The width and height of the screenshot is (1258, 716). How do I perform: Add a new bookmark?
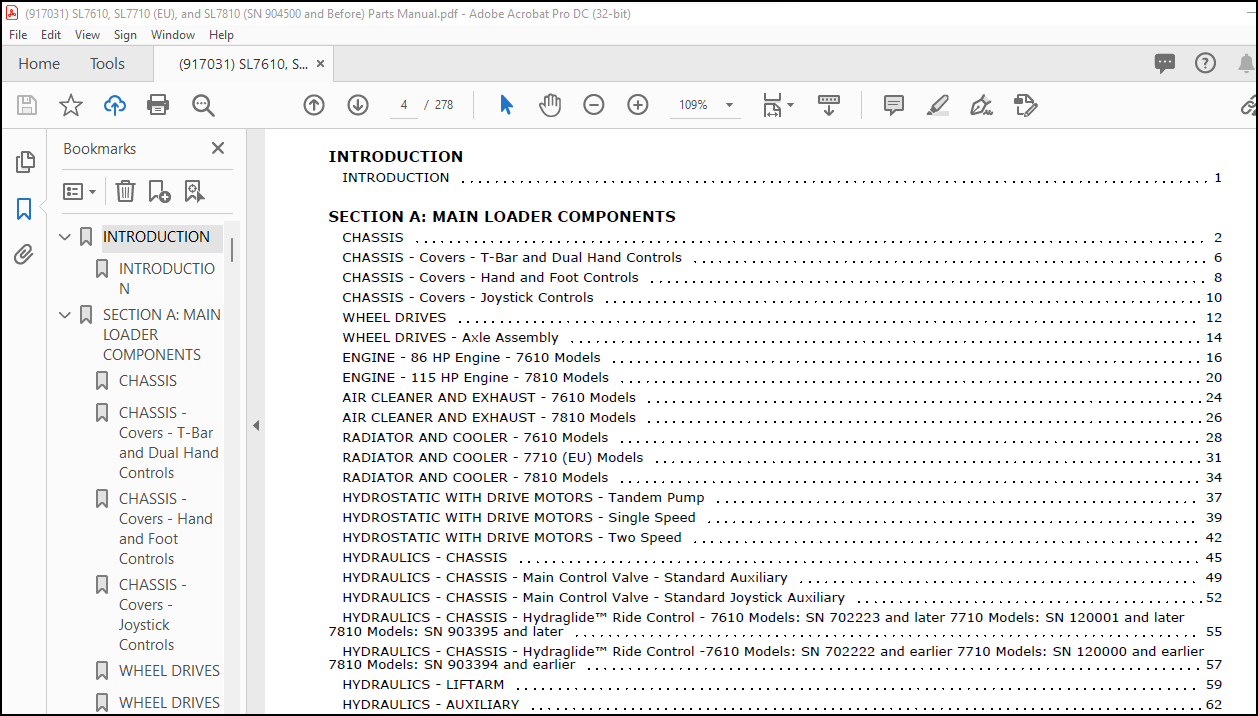[159, 191]
